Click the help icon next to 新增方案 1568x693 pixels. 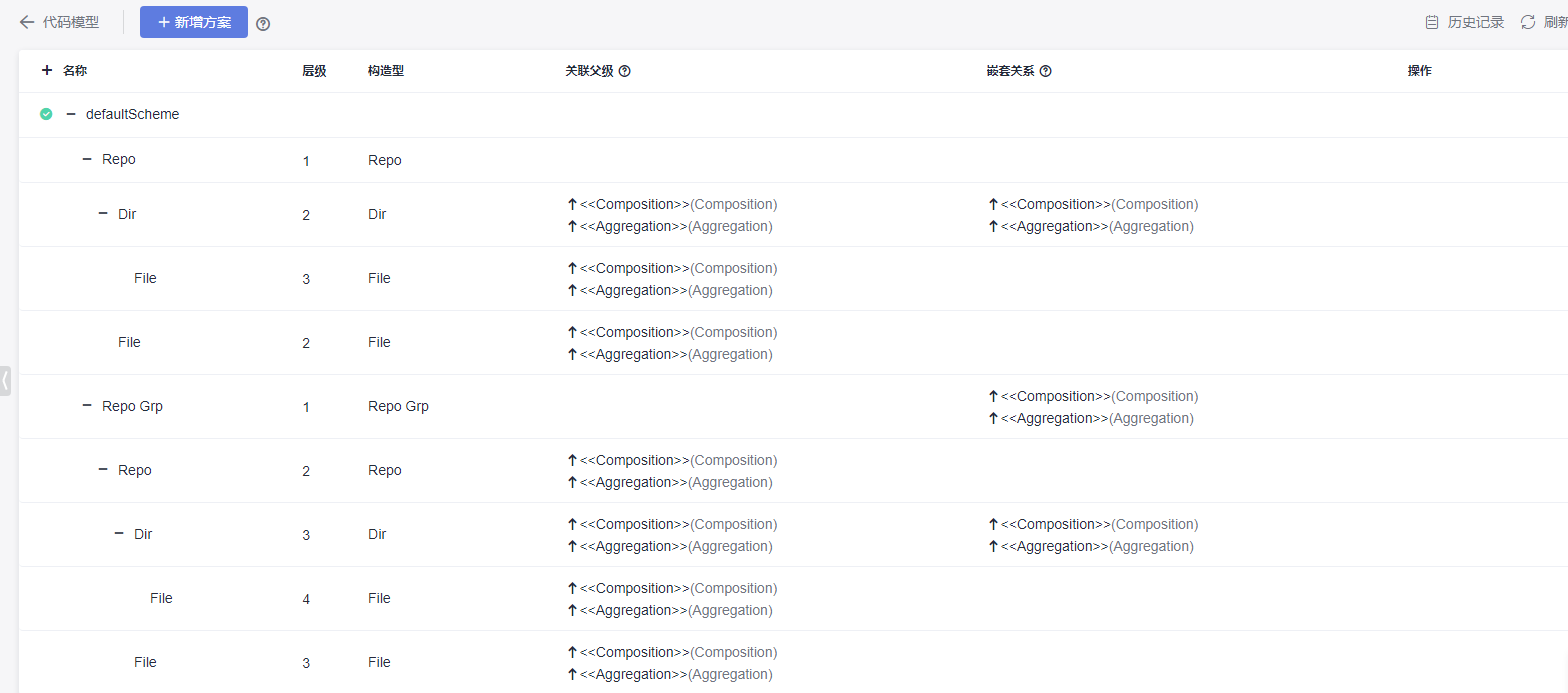[263, 24]
